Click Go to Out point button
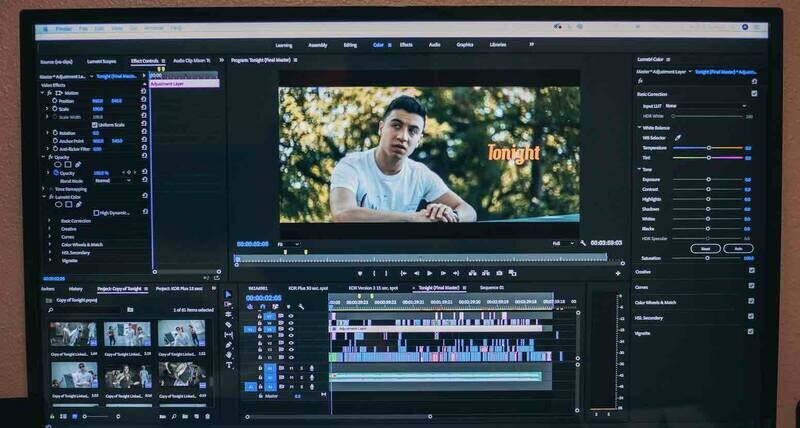The height and width of the screenshot is (428, 800). click(456, 273)
